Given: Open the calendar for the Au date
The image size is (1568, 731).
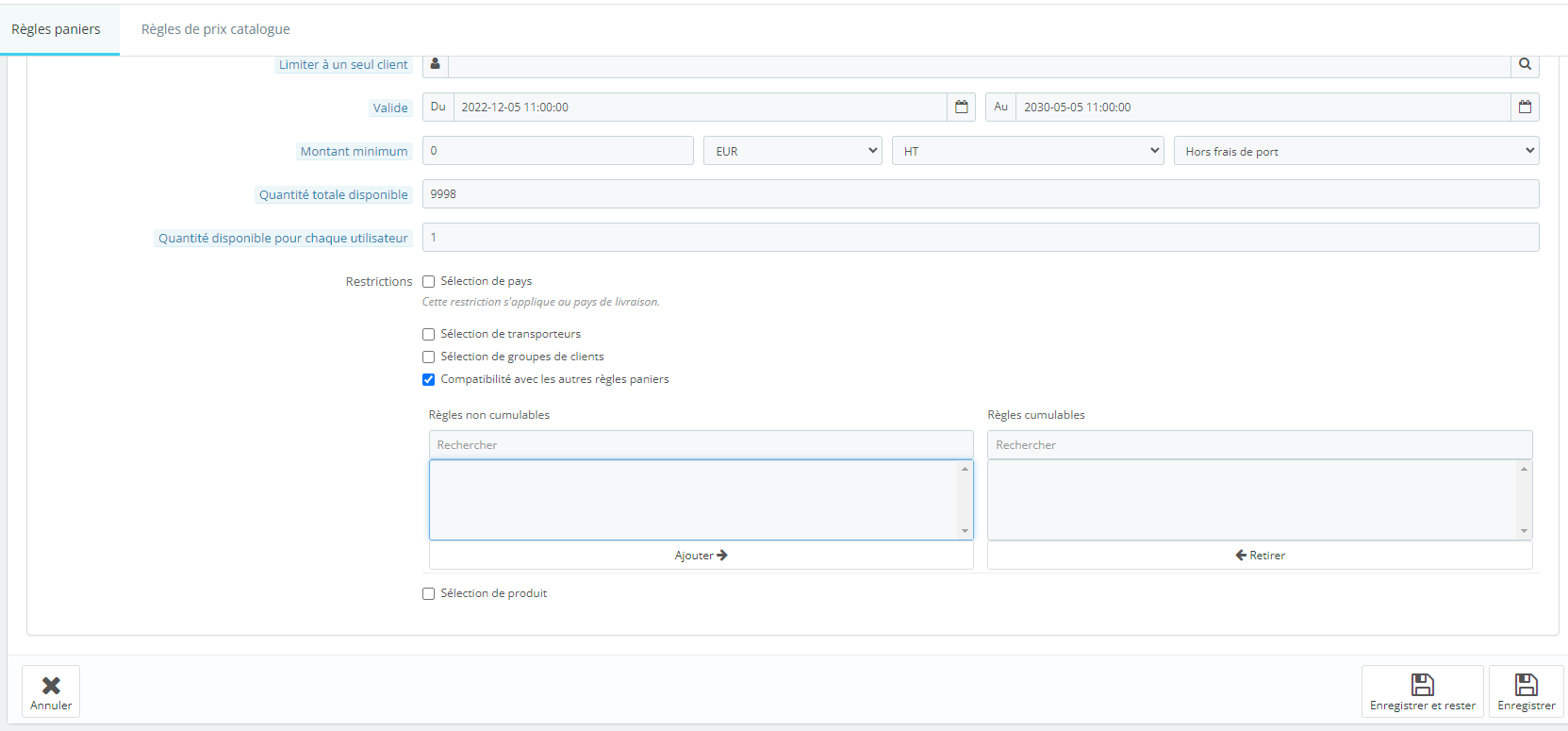Looking at the screenshot, I should coord(1525,107).
